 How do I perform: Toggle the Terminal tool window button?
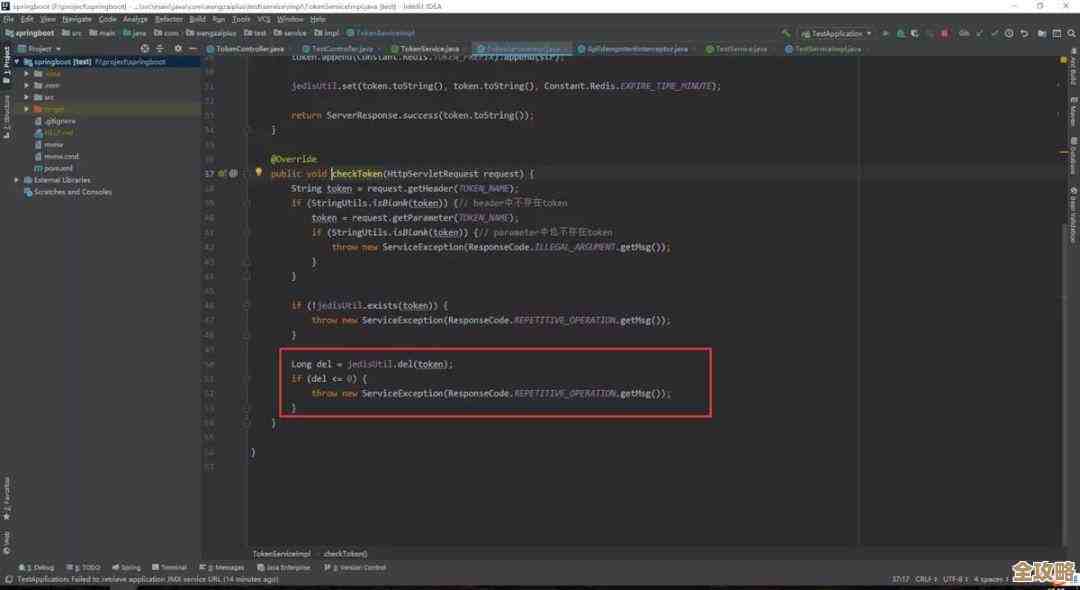tap(170, 567)
